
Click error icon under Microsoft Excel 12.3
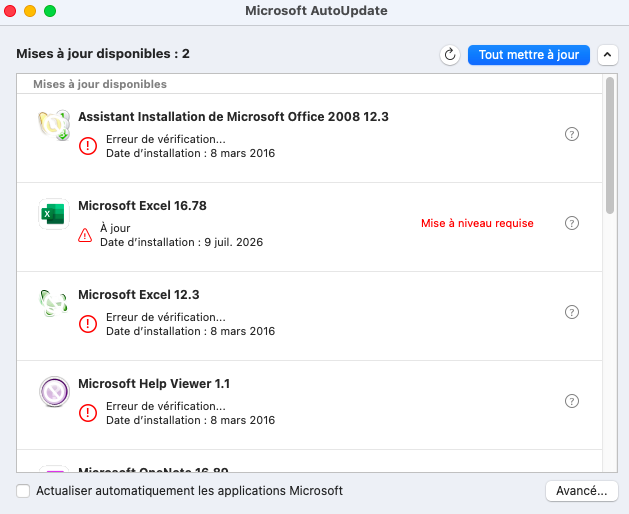88,324
